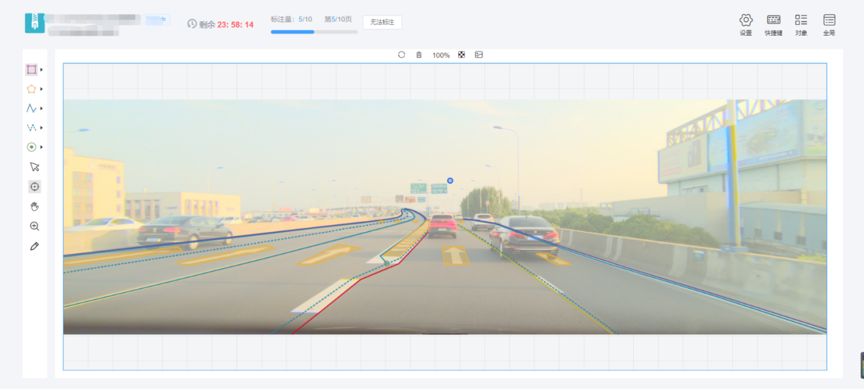The height and width of the screenshot is (390, 864).
Task: Click the image display icon above canvas
Action: [x=479, y=55]
